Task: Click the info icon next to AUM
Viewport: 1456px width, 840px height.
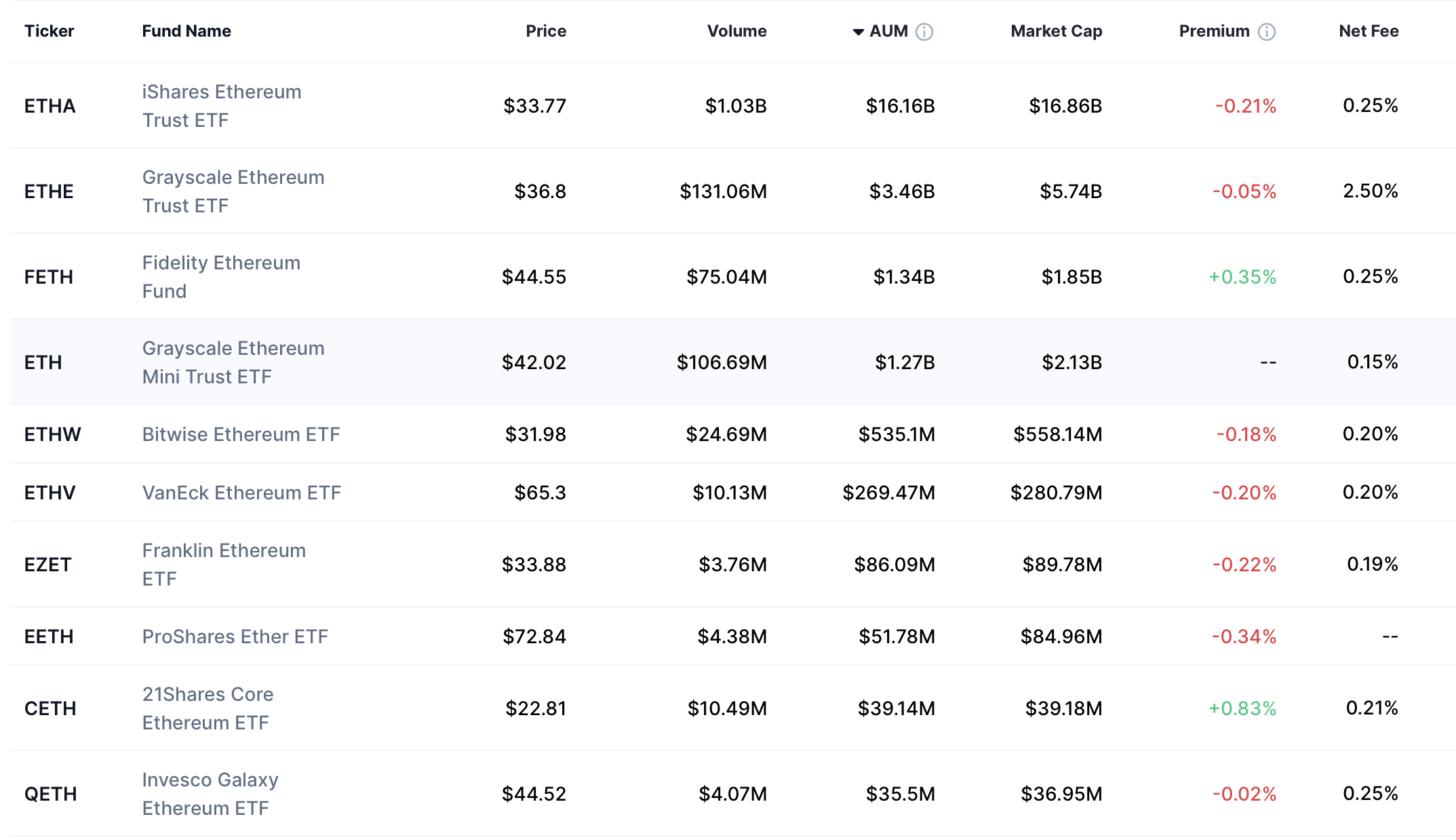Action: tap(924, 31)
